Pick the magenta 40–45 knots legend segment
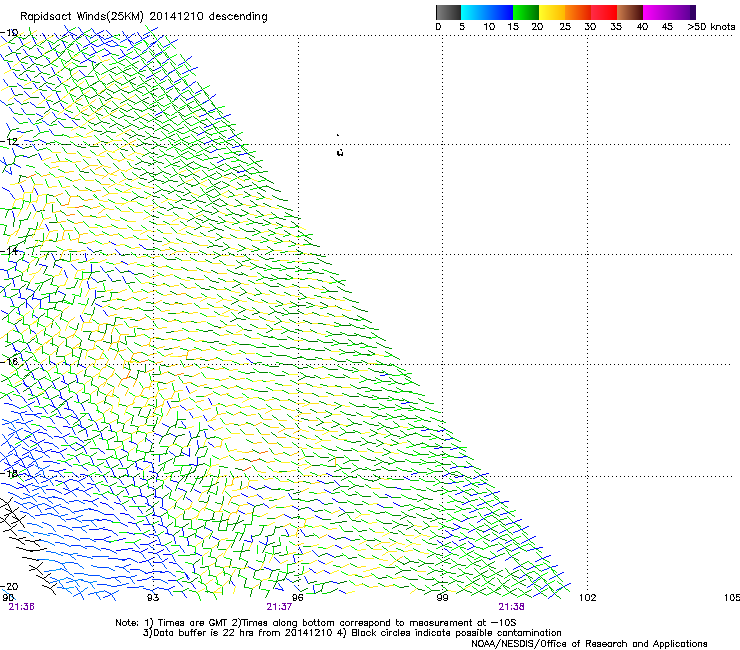740x650 pixels. 656,12
